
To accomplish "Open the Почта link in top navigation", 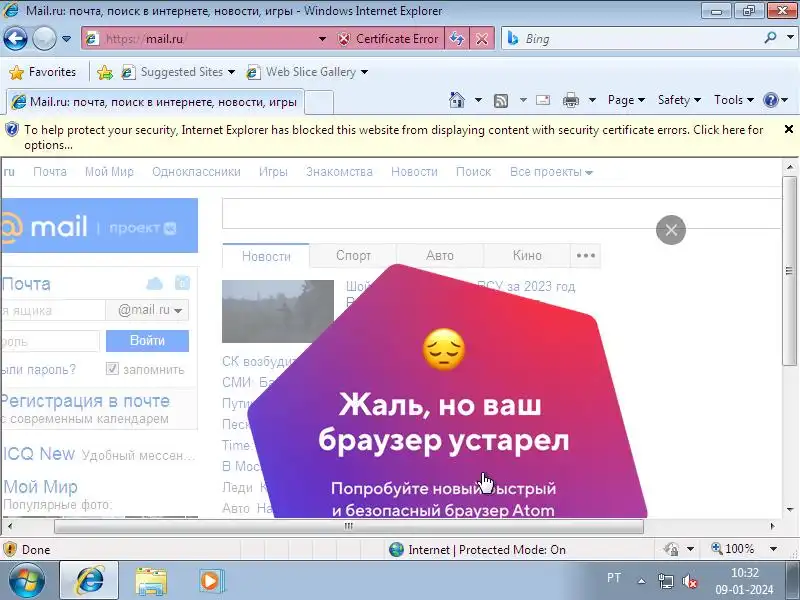I will pos(50,171).
